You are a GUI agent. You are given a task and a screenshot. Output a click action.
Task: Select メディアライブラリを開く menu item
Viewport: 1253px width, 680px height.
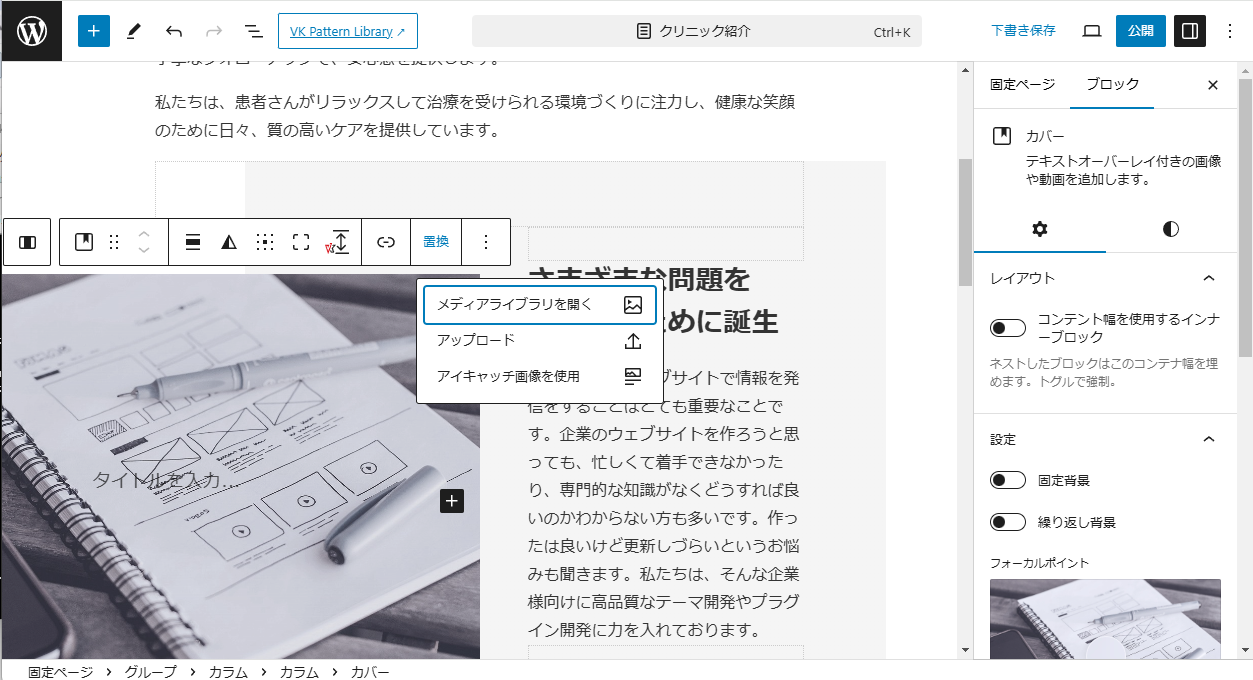[x=539, y=305]
